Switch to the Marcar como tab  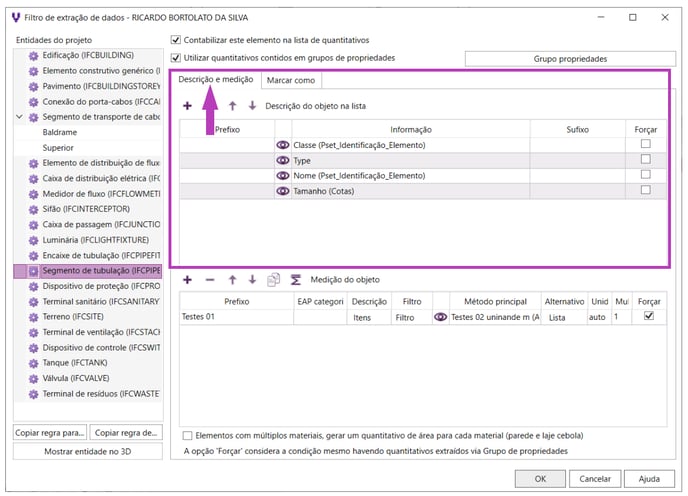point(291,80)
